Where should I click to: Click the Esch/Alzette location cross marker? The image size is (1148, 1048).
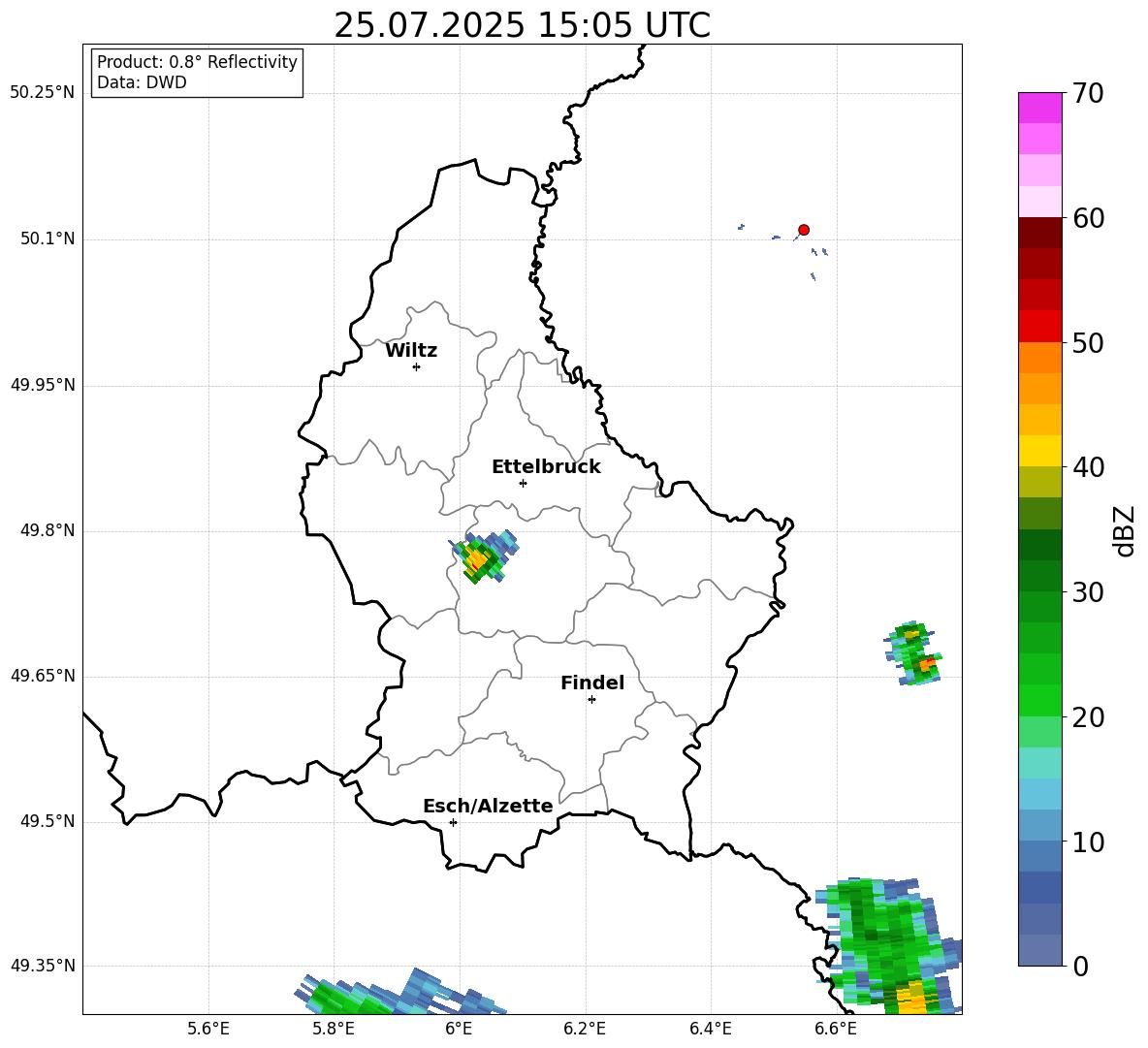coord(453,822)
